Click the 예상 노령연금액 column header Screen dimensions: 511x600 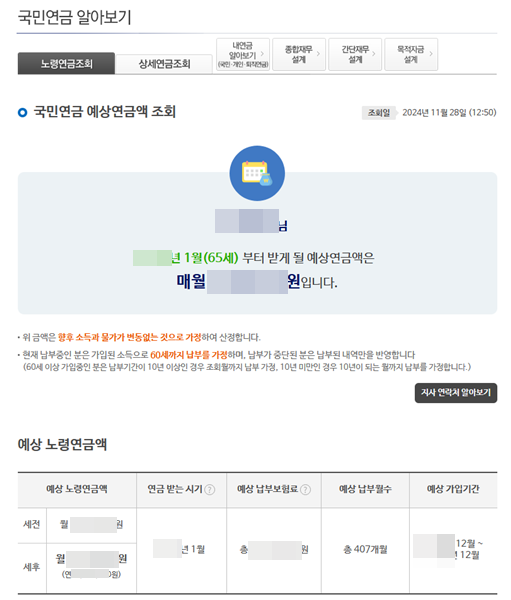[x=77, y=489]
